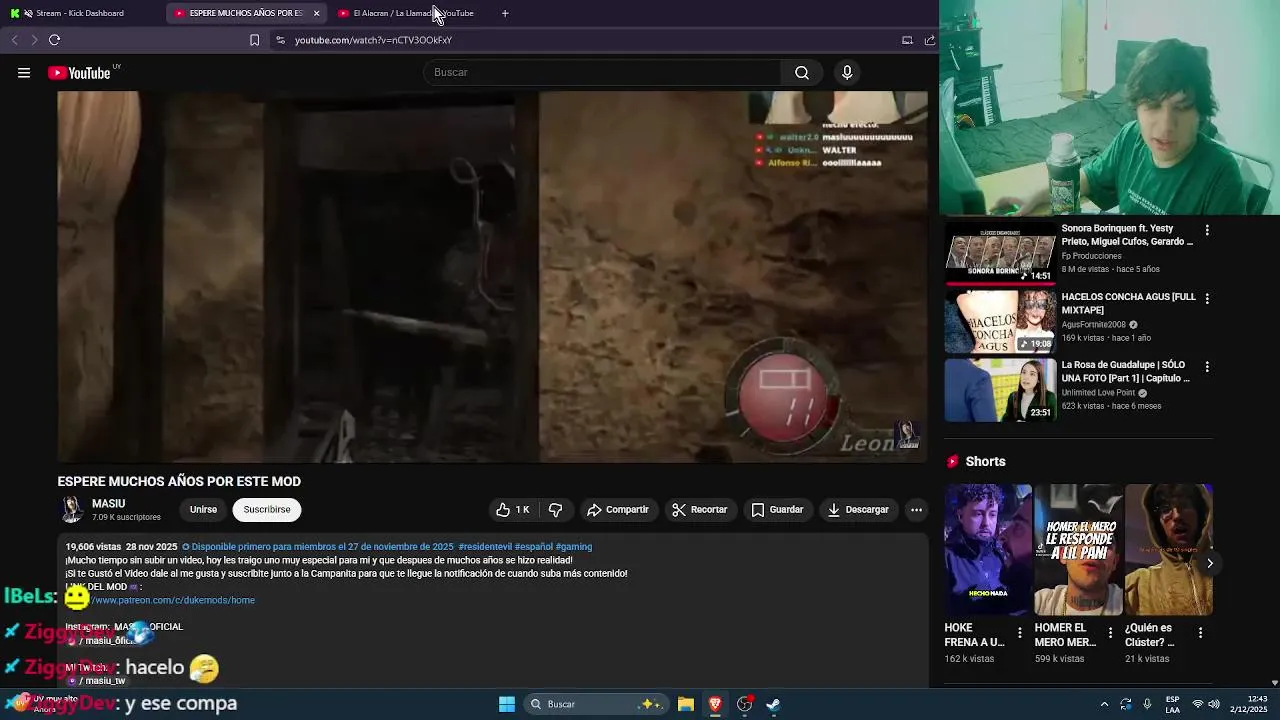The image size is (1280, 720).
Task: Open Wi-Fi network tray icon
Action: coord(1198,704)
